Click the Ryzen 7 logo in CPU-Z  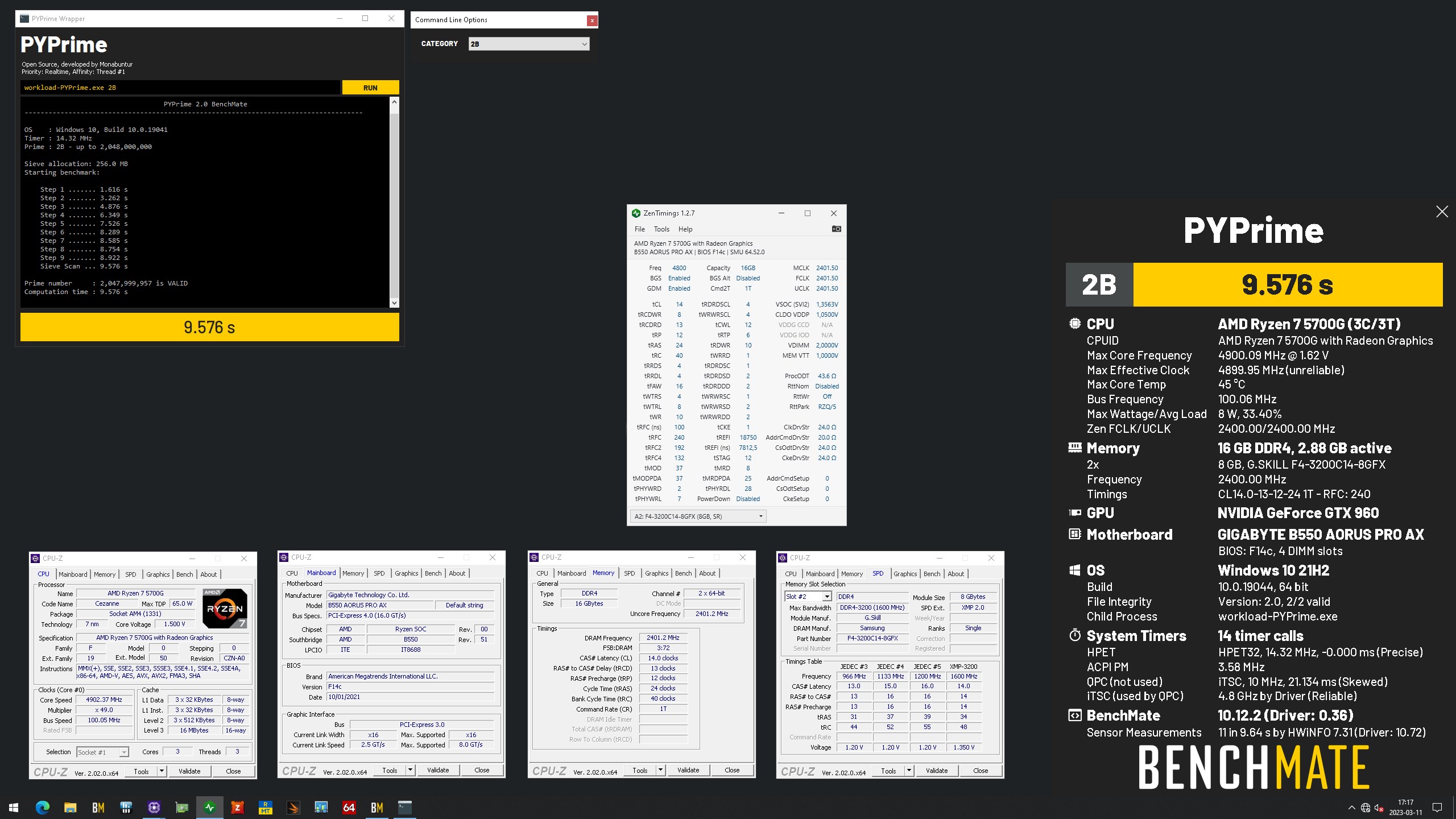[225, 609]
